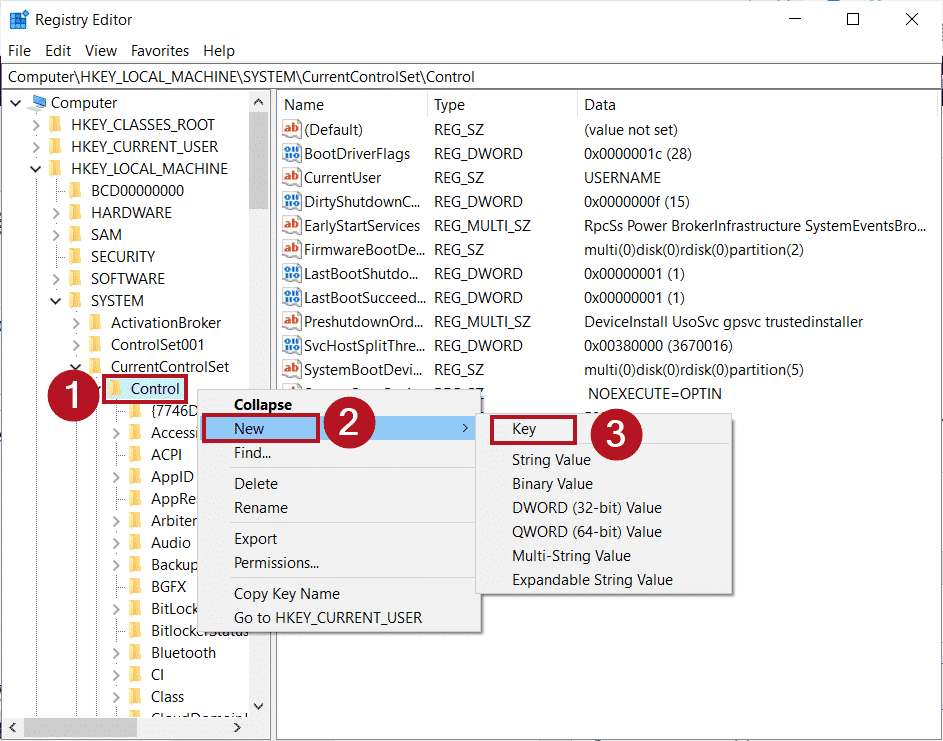Click Copy Key Name
This screenshot has width=943, height=741.
339,594
